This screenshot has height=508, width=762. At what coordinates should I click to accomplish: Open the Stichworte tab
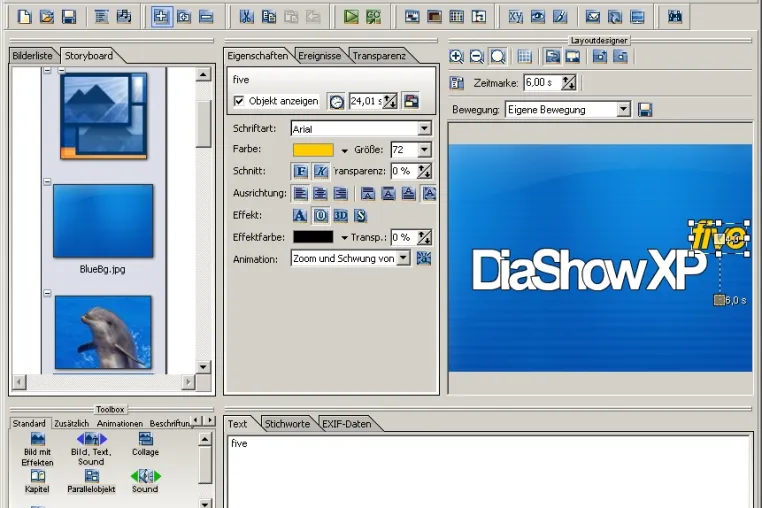287,424
